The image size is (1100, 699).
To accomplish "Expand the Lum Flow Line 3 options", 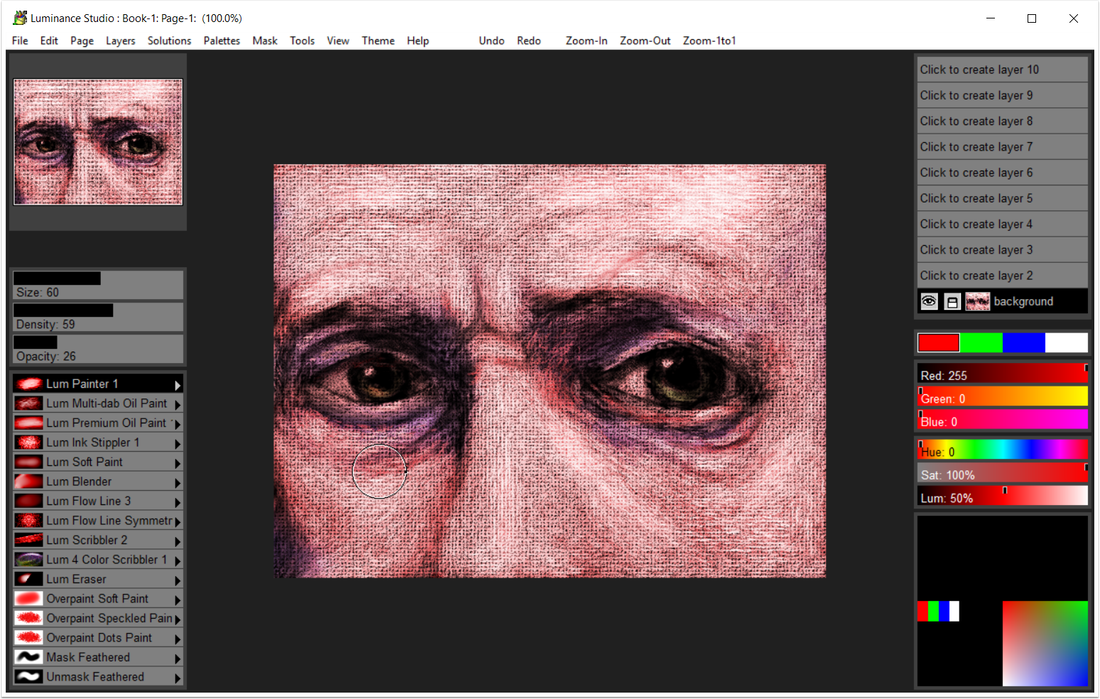I will (178, 500).
